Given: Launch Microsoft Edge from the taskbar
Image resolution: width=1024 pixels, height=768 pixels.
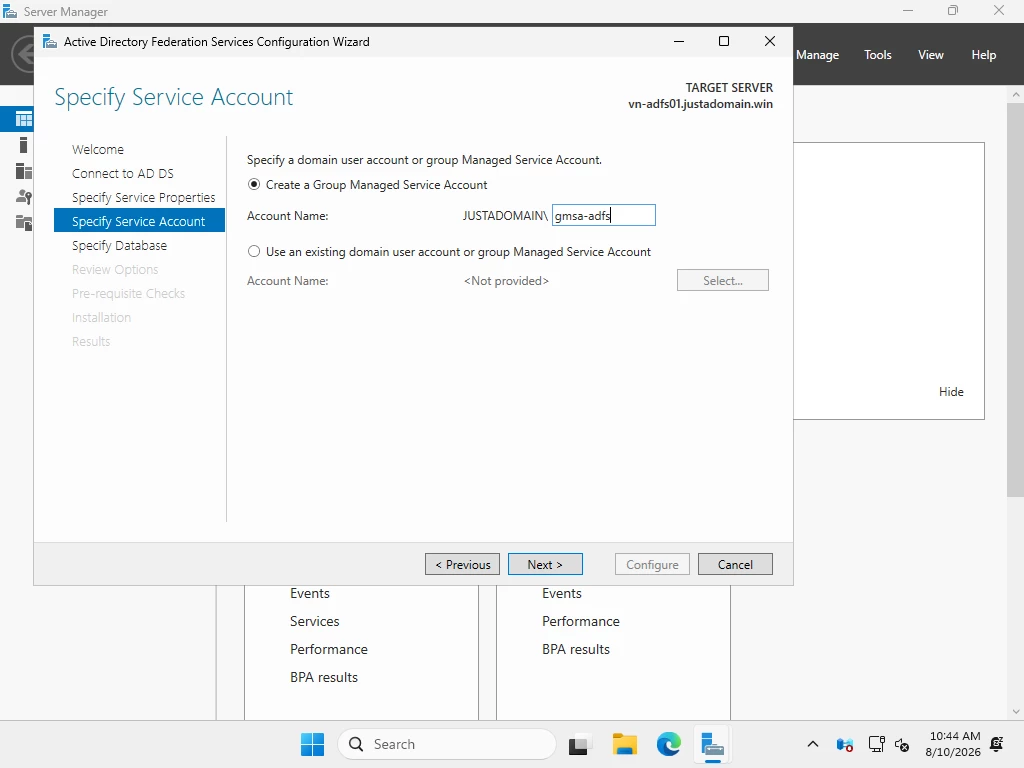Looking at the screenshot, I should click(669, 744).
